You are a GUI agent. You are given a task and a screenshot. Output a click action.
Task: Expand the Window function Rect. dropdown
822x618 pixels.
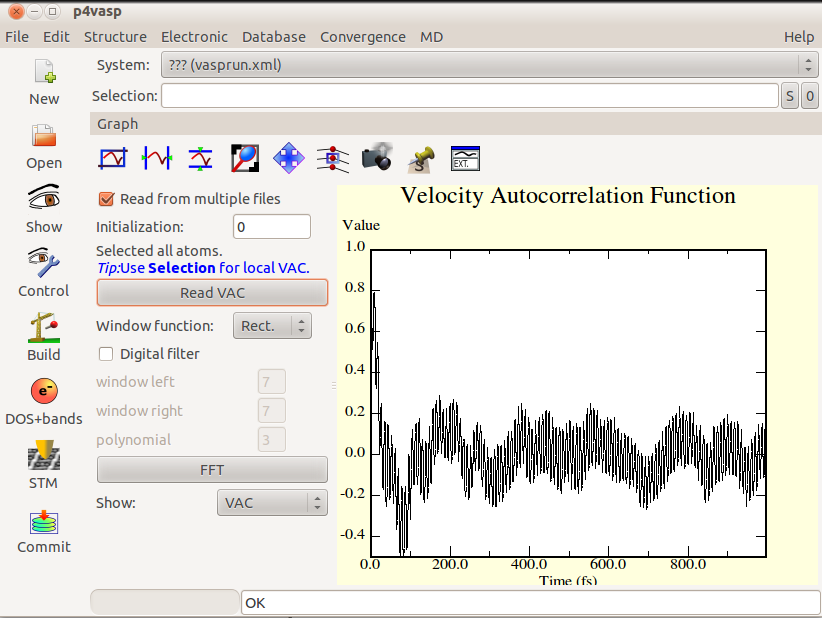point(272,326)
